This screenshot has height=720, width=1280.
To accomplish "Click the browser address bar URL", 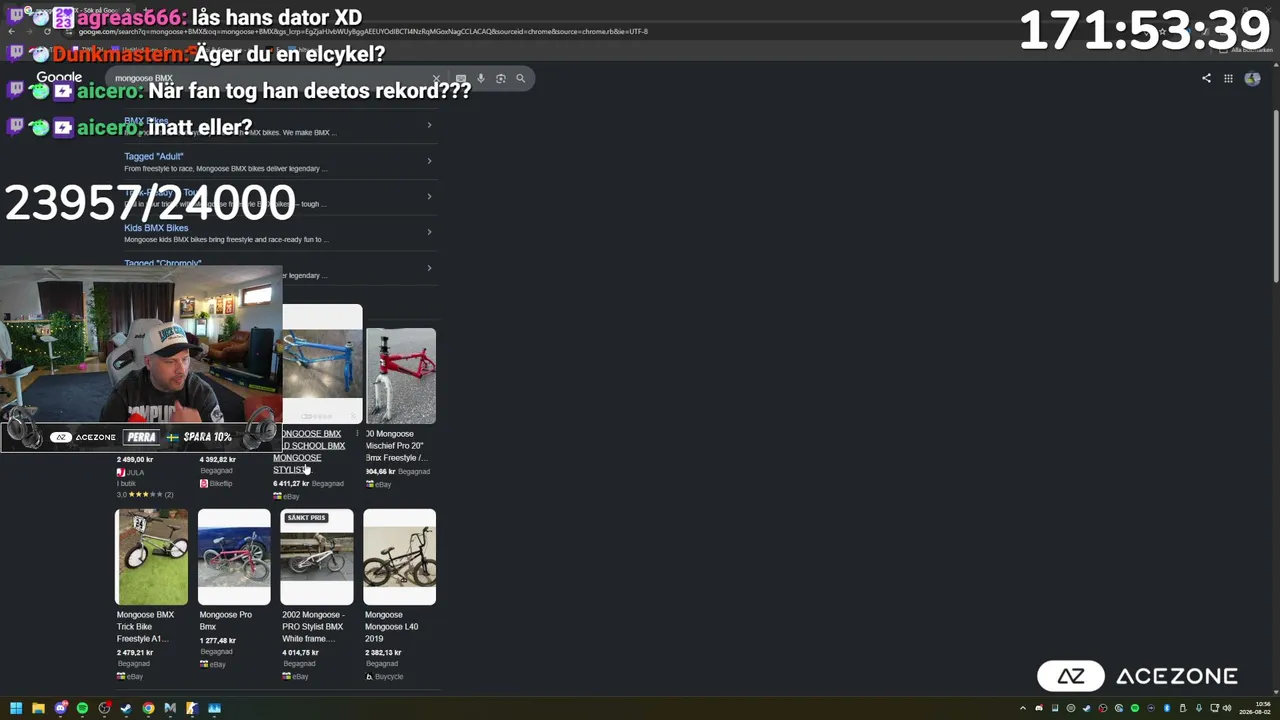I will [363, 32].
